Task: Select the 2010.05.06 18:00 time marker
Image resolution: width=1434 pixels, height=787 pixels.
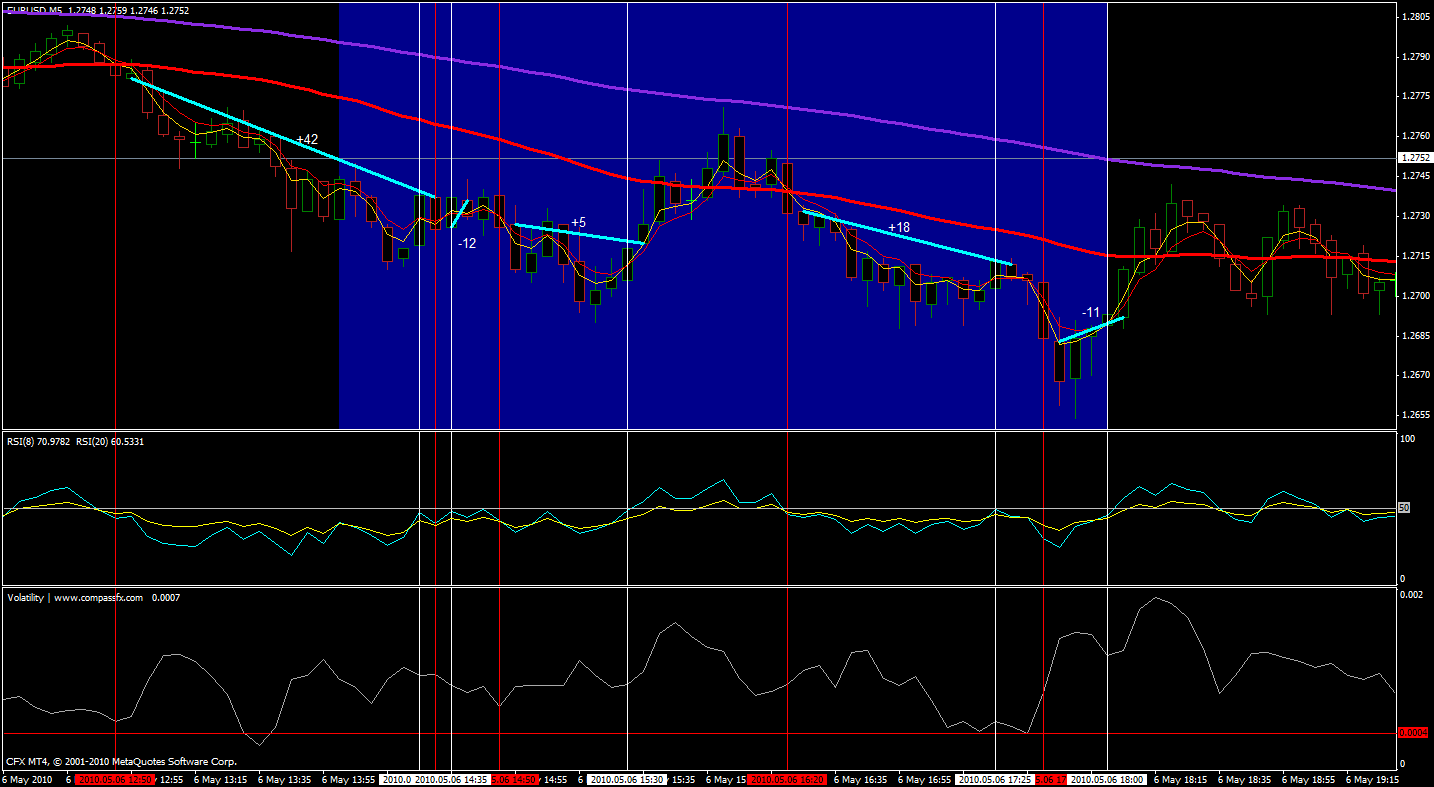Action: pyautogui.click(x=1107, y=778)
